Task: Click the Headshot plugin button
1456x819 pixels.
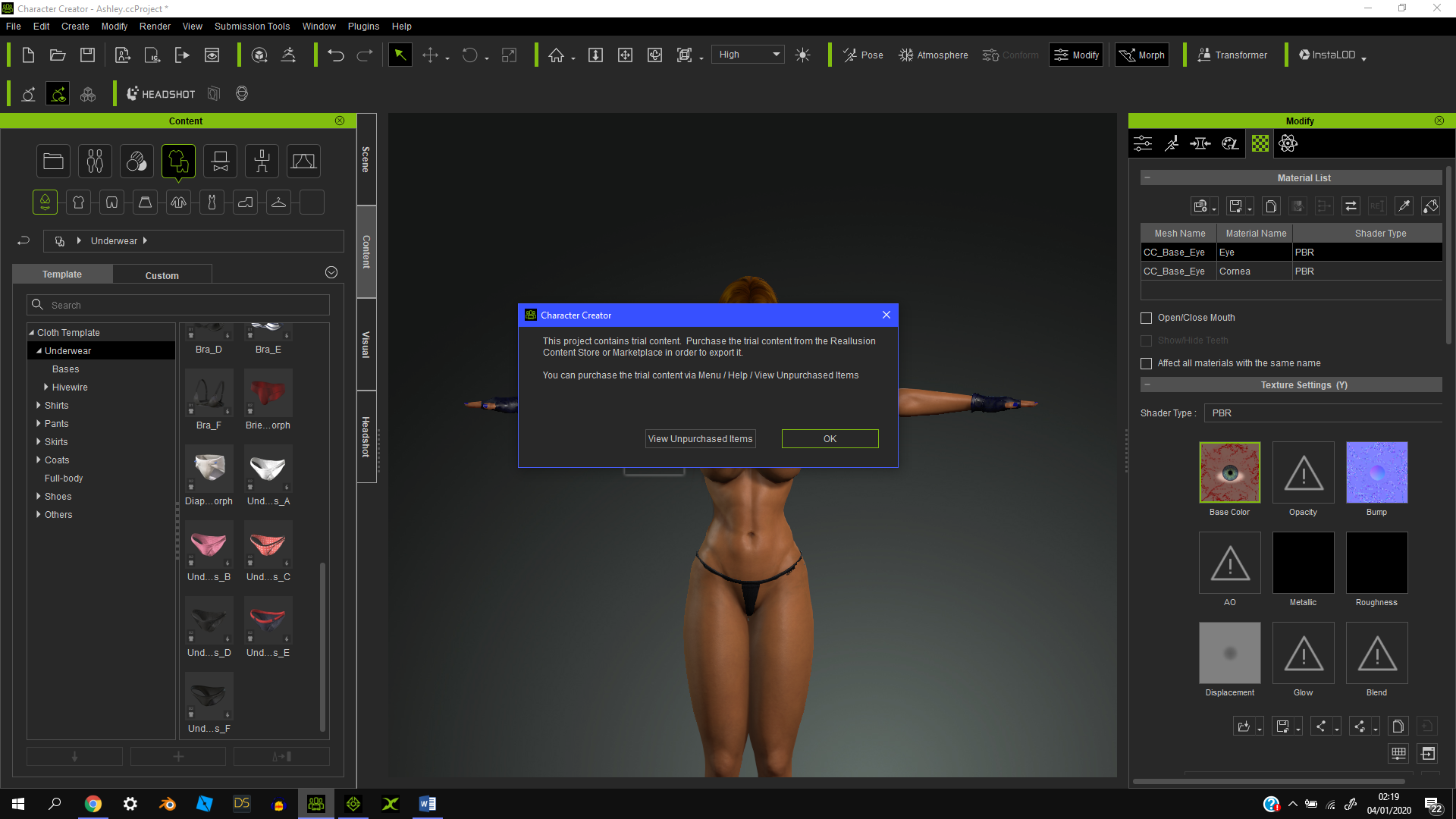Action: 161,94
